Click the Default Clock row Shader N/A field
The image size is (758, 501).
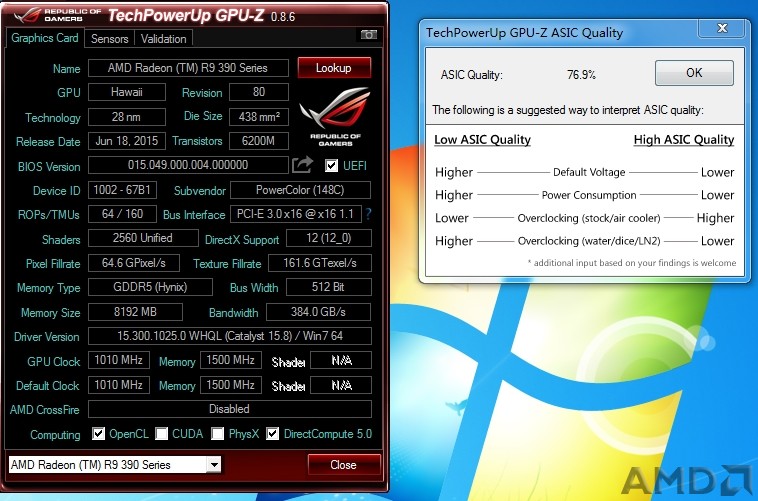[x=341, y=385]
